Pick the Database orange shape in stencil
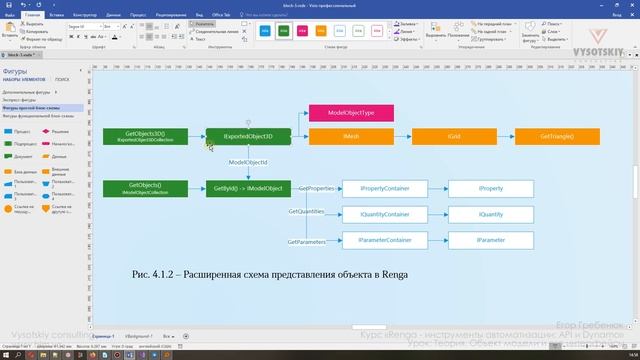Viewport: 640px width, 360px height. tap(20, 172)
